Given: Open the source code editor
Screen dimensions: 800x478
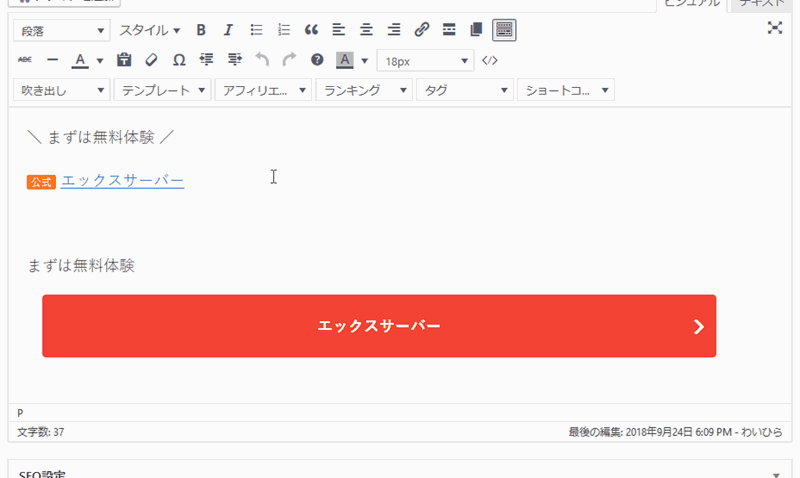Looking at the screenshot, I should (490, 60).
